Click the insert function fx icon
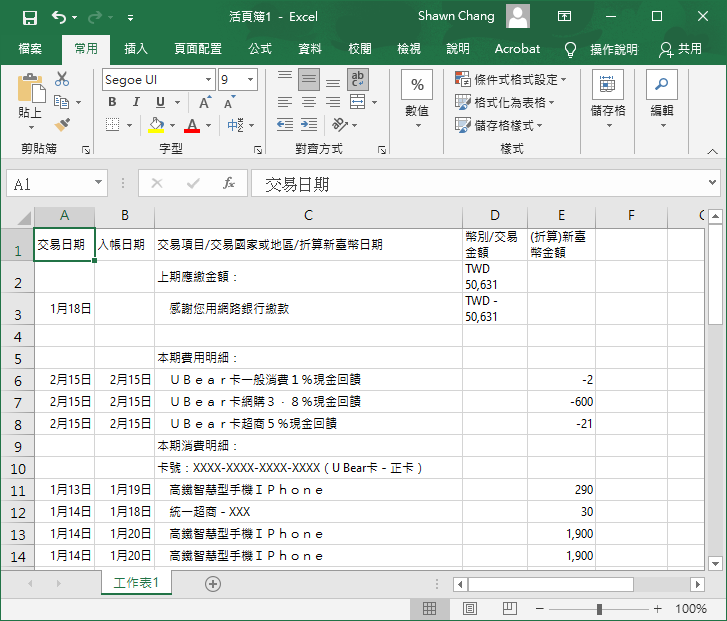The width and height of the screenshot is (727, 621). (228, 184)
